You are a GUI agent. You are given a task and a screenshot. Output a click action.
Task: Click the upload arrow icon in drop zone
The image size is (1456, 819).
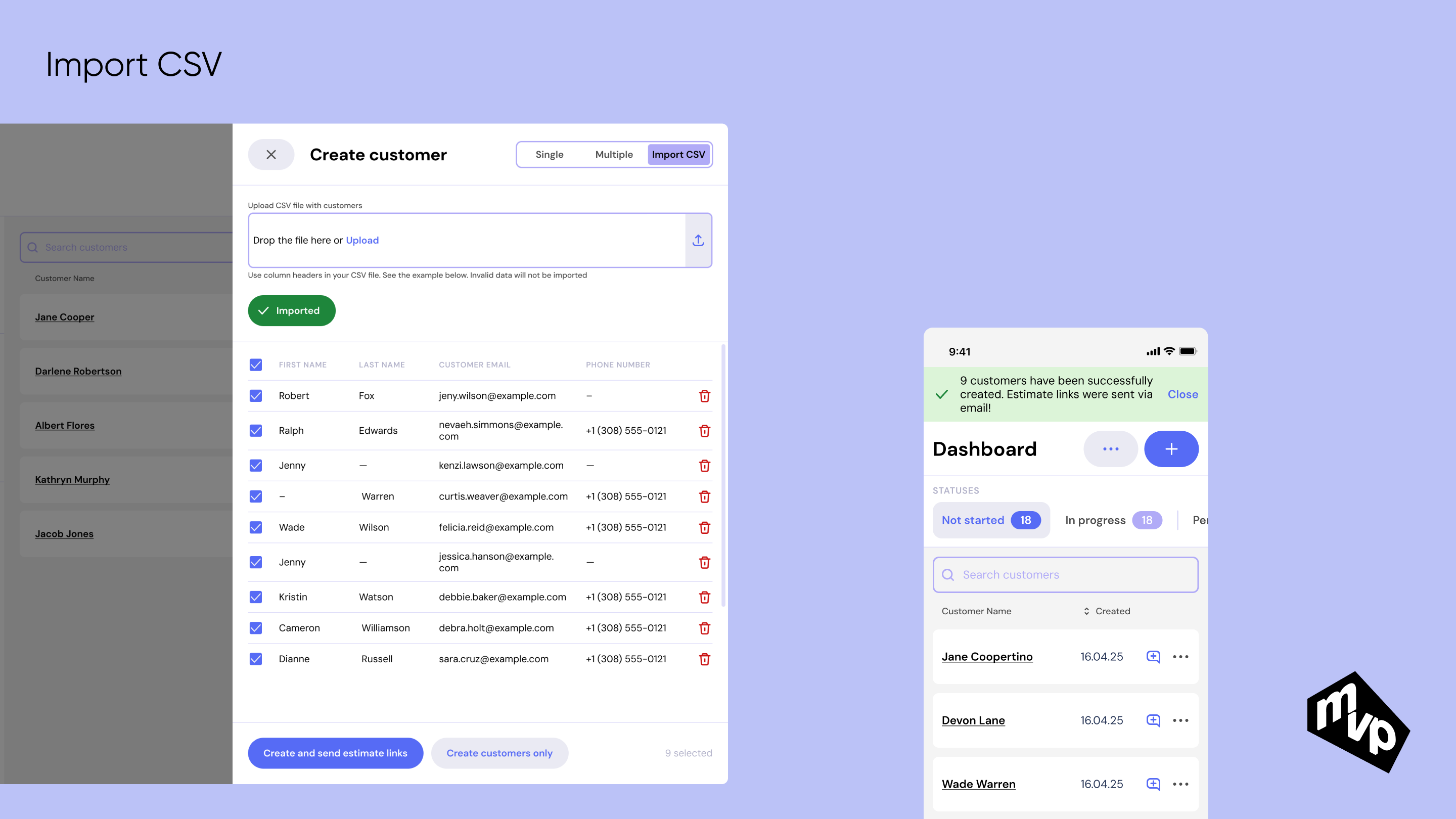click(698, 240)
